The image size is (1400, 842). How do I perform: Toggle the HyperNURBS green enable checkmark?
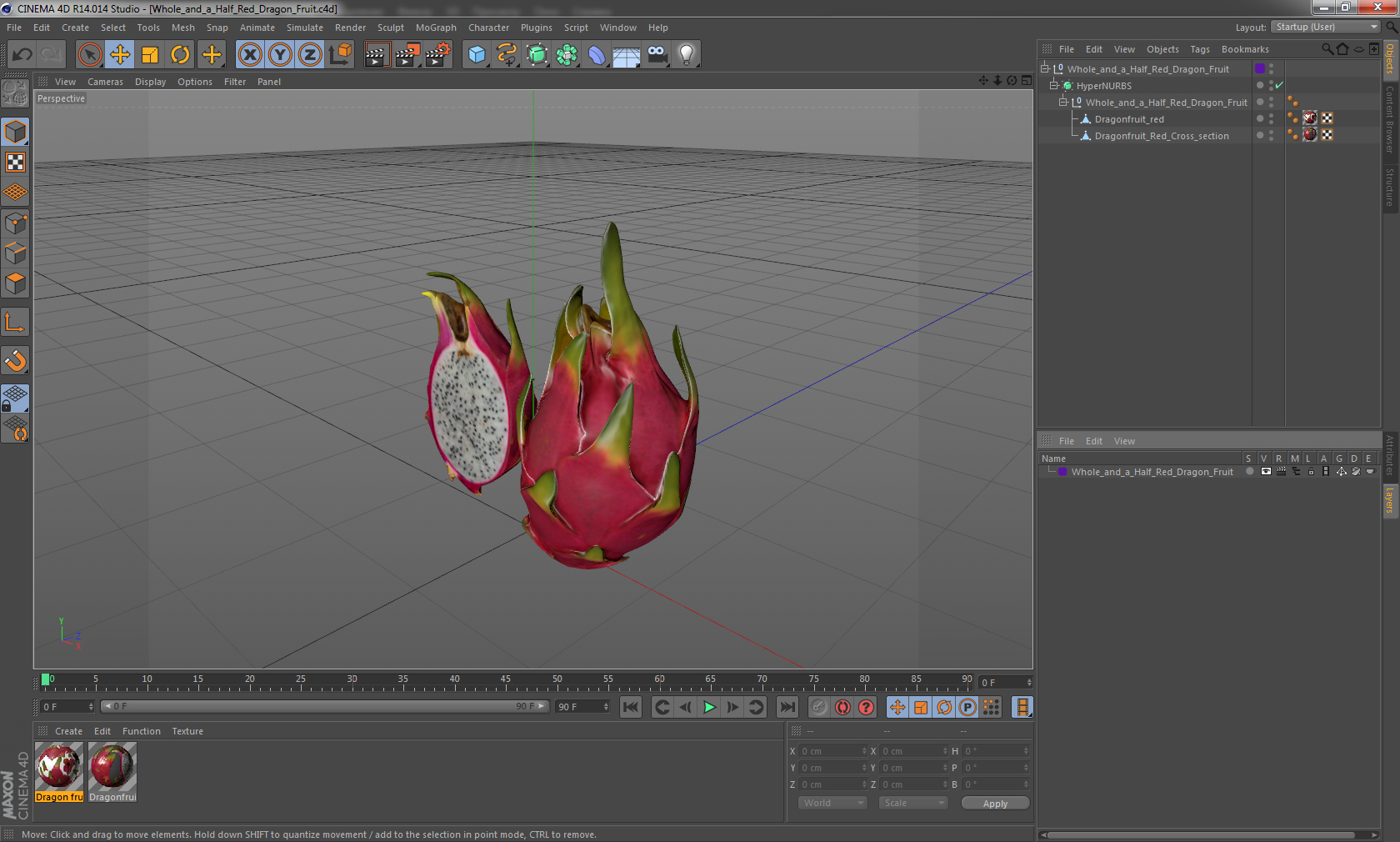(1279, 85)
